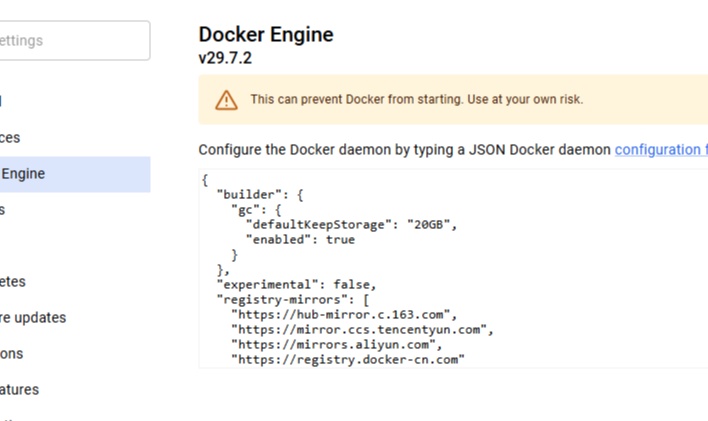
Task: Click the "defaultKeepStorage": "20GB" line
Action: (x=351, y=225)
